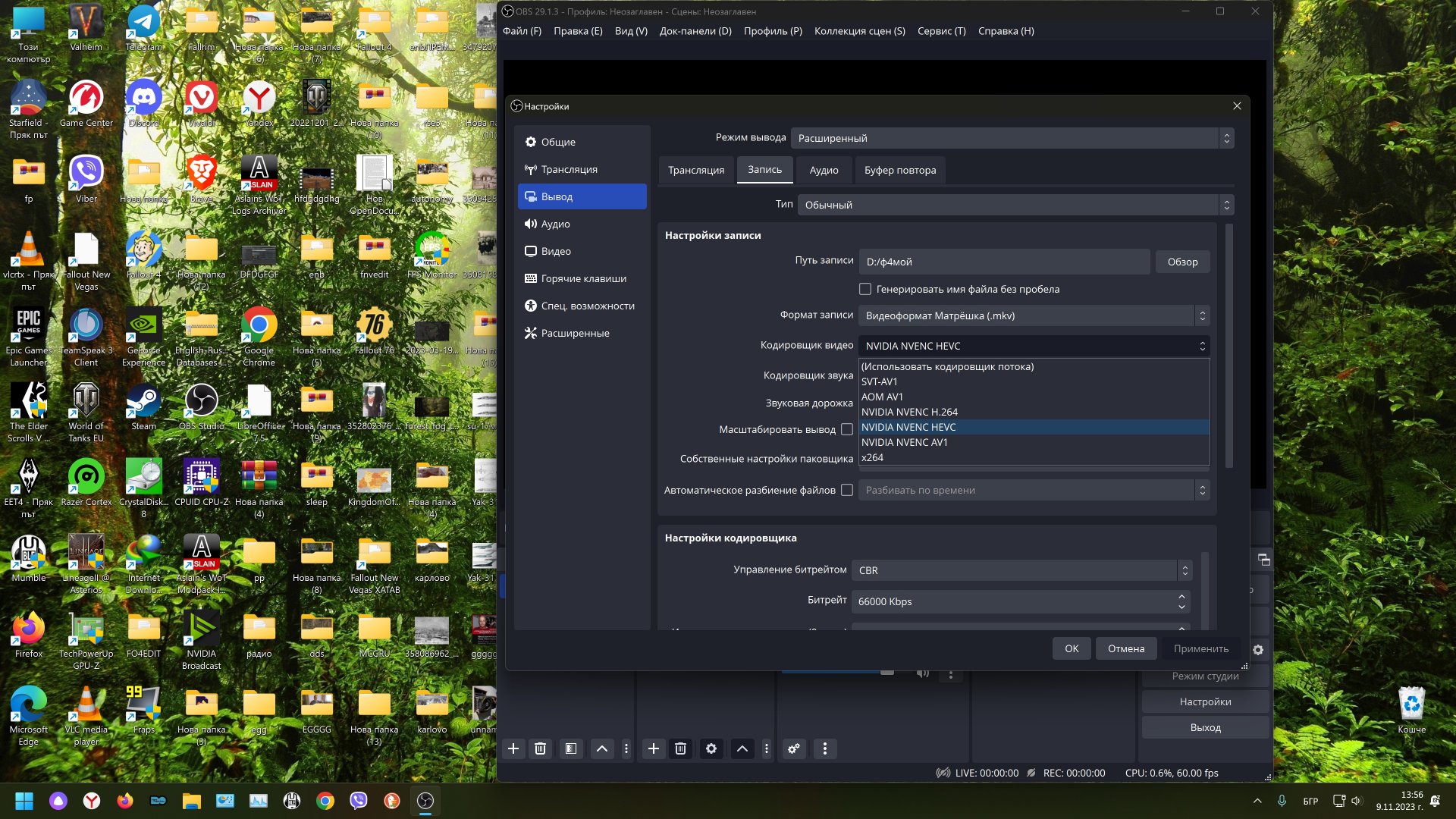Click the Обзор browse button

[1182, 262]
